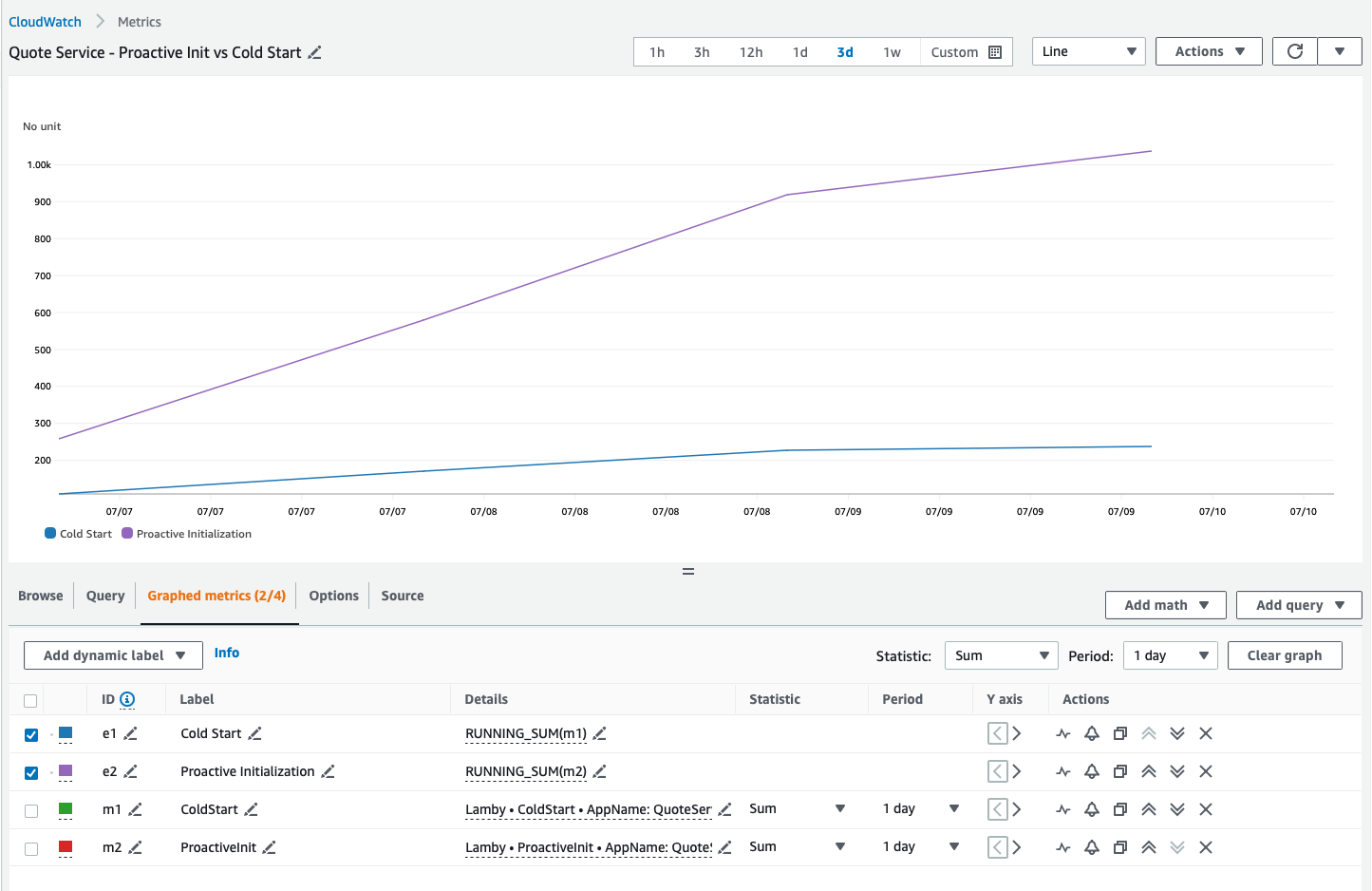Open the Browse tab
This screenshot has width=1372, height=891.
[40, 596]
